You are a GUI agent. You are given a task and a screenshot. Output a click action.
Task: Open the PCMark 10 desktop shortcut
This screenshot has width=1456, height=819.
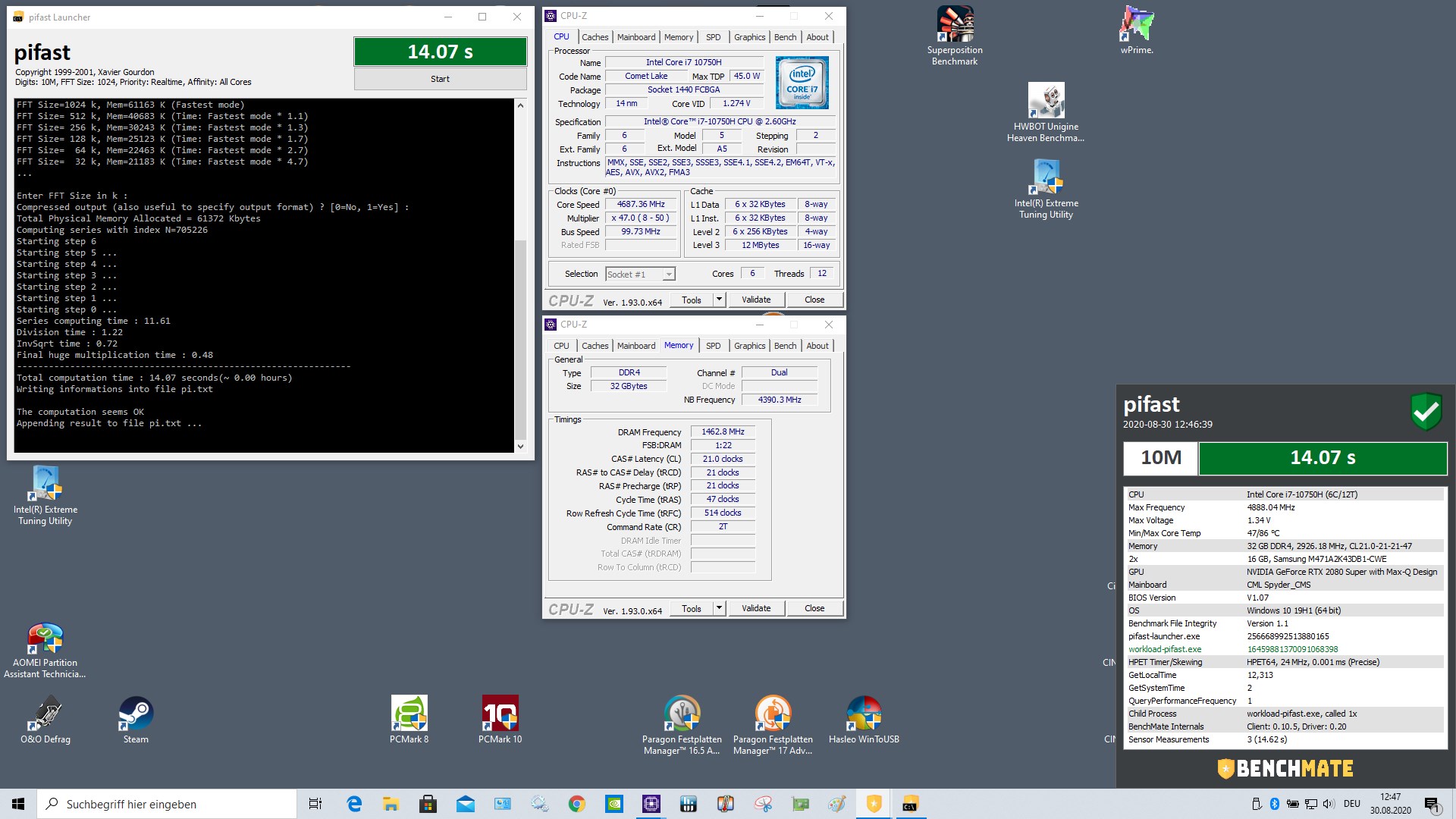coord(500,720)
